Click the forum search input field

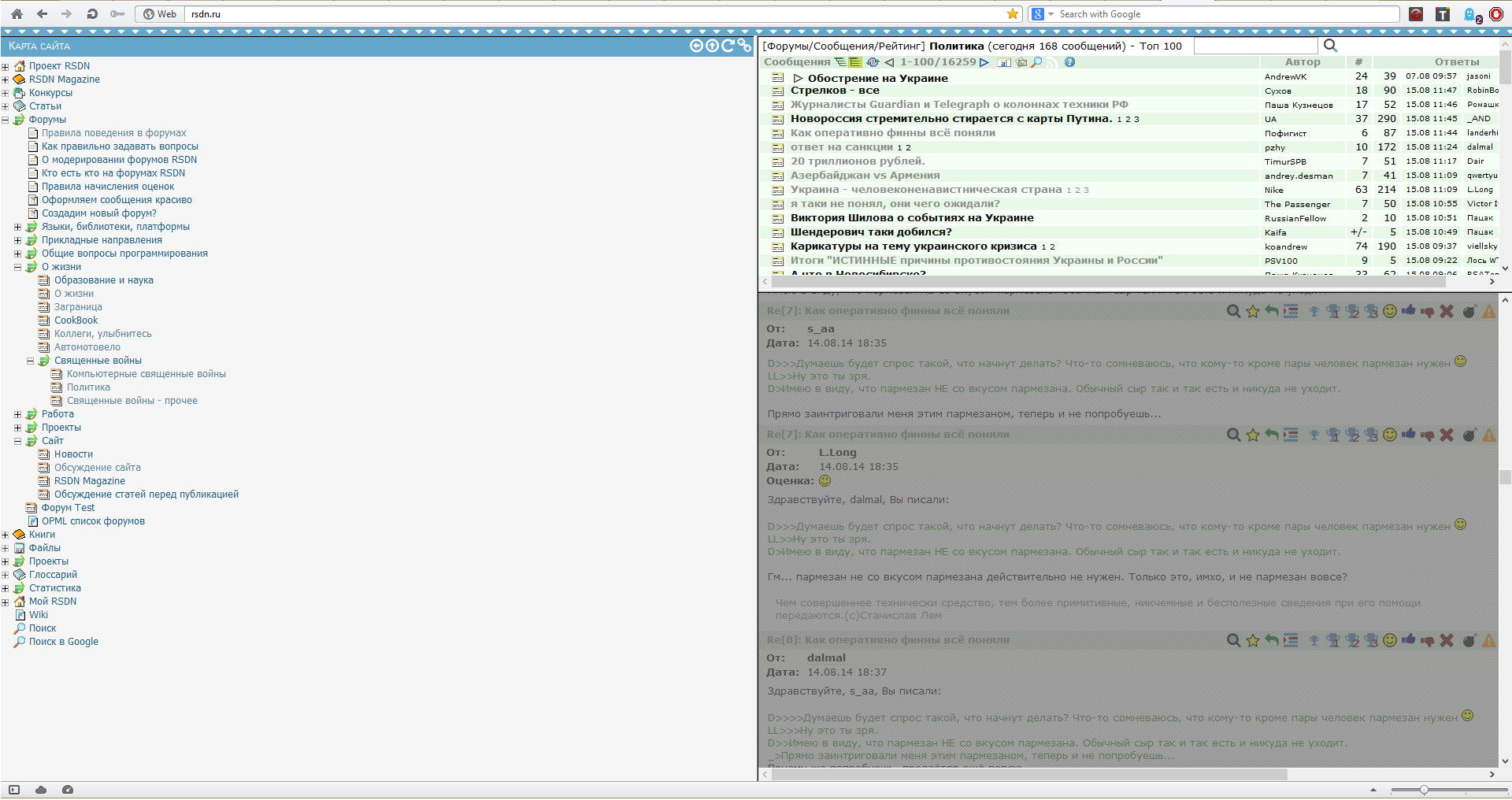1255,46
